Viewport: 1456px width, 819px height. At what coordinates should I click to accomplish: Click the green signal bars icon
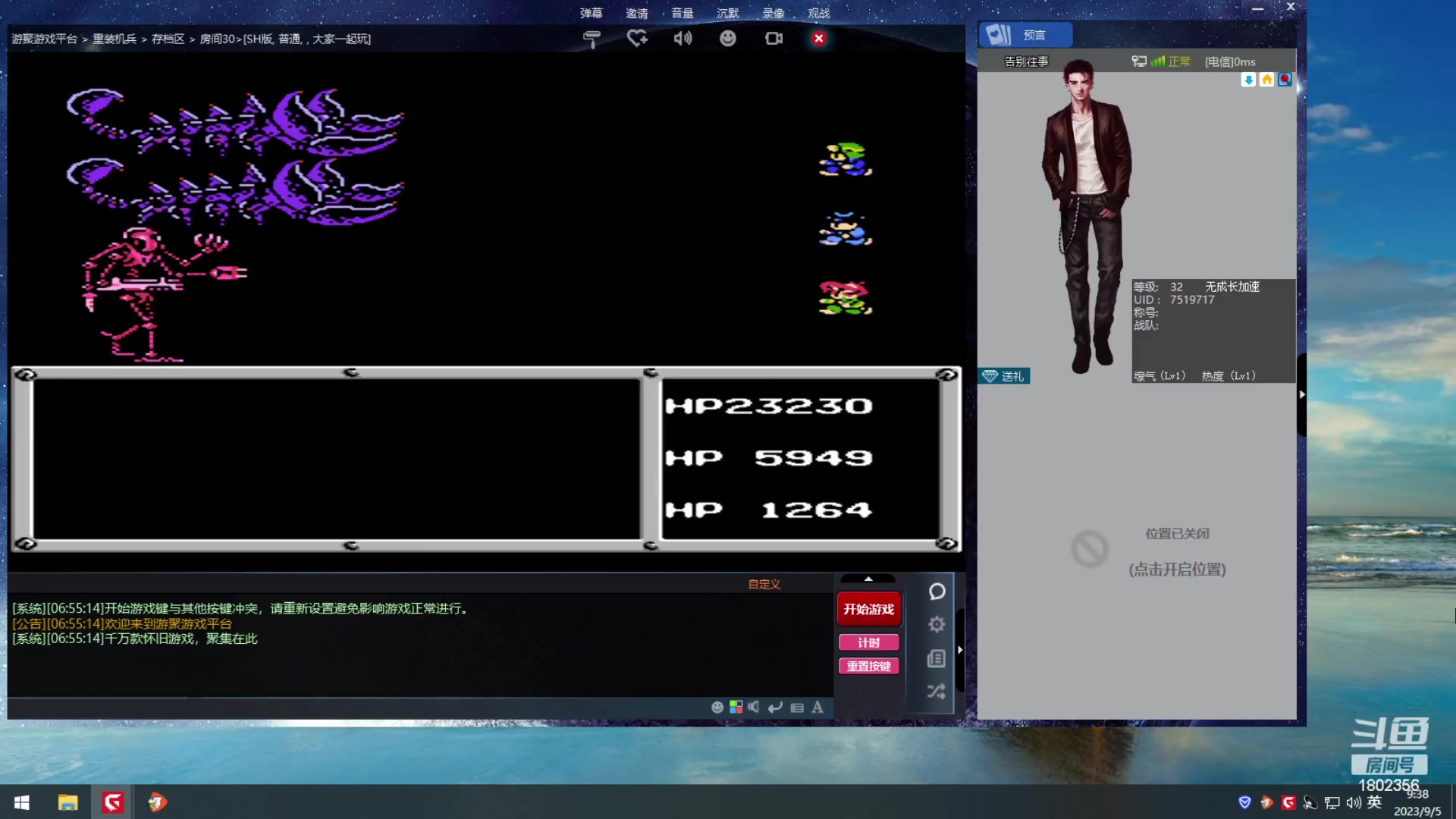point(1157,61)
